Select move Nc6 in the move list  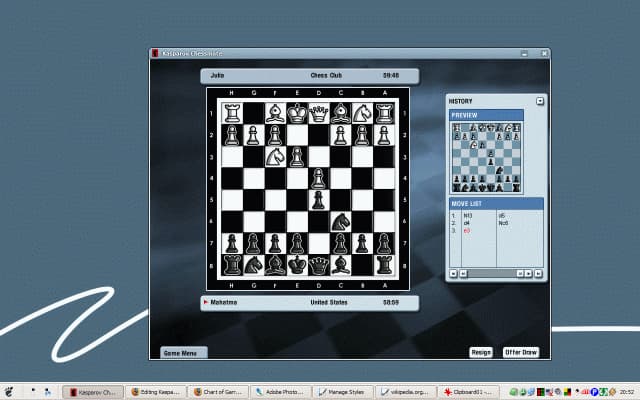pyautogui.click(x=504, y=223)
